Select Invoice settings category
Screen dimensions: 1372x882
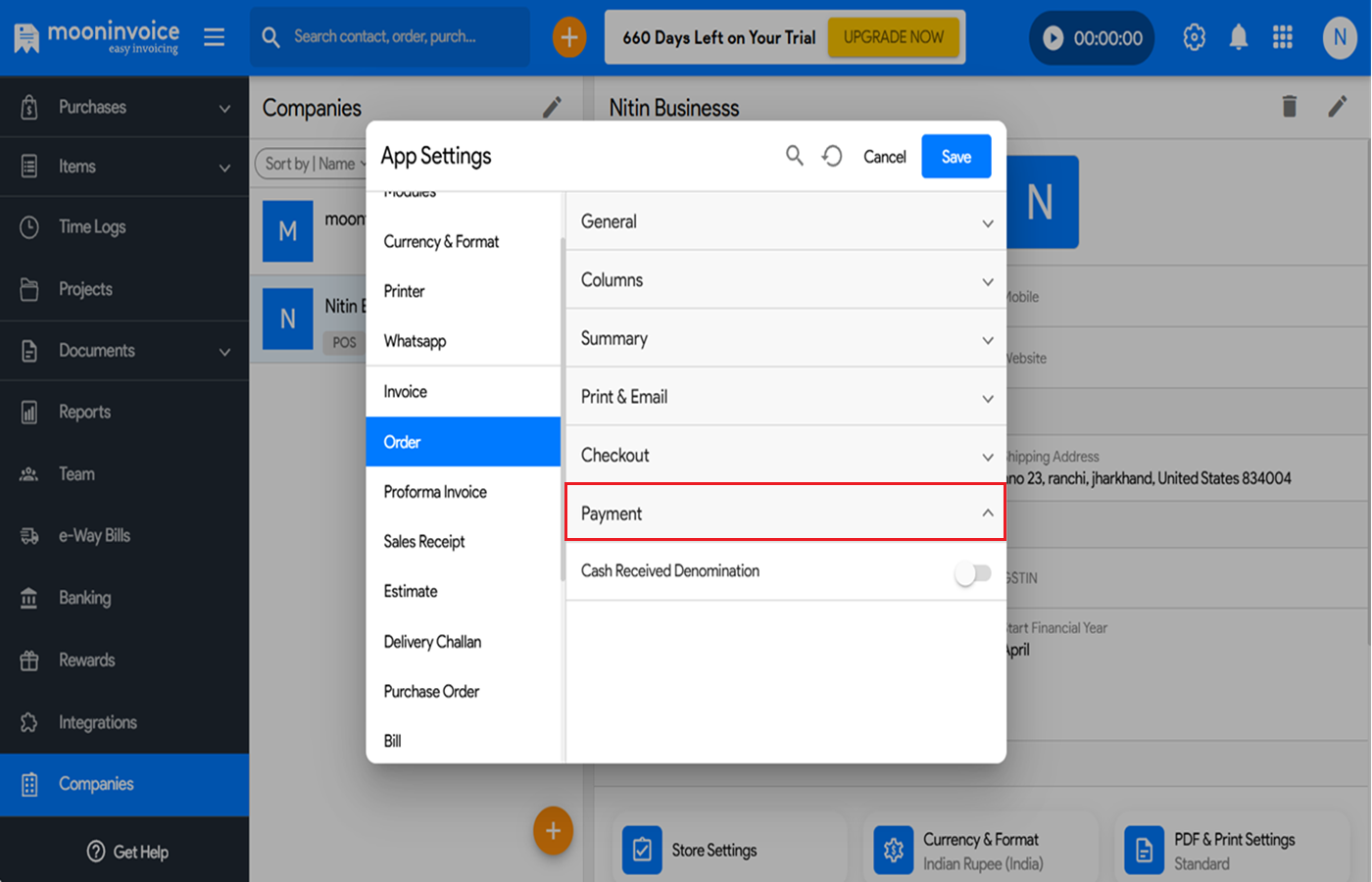click(x=464, y=392)
